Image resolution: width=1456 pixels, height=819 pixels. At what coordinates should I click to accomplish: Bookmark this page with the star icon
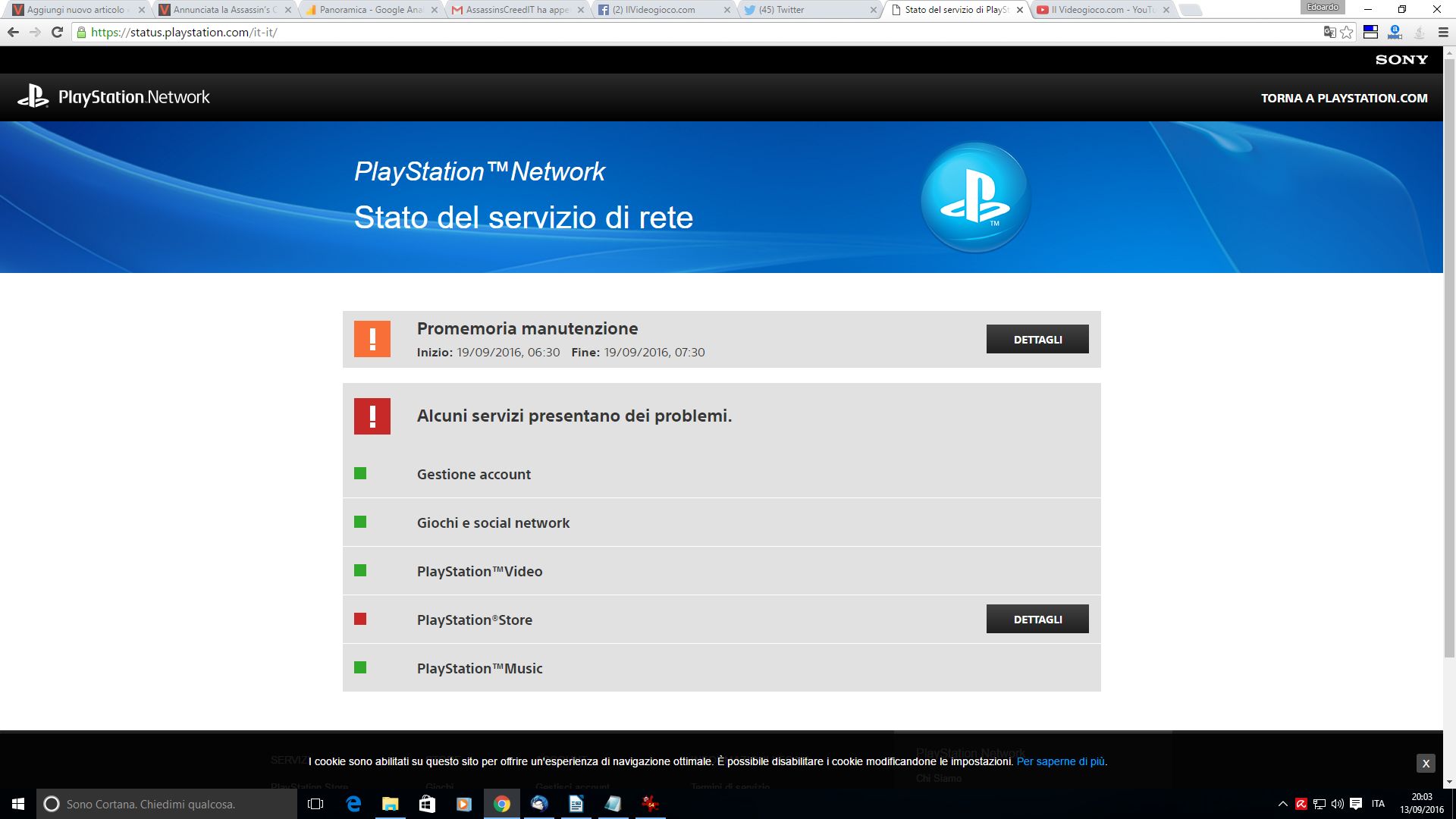(1347, 32)
